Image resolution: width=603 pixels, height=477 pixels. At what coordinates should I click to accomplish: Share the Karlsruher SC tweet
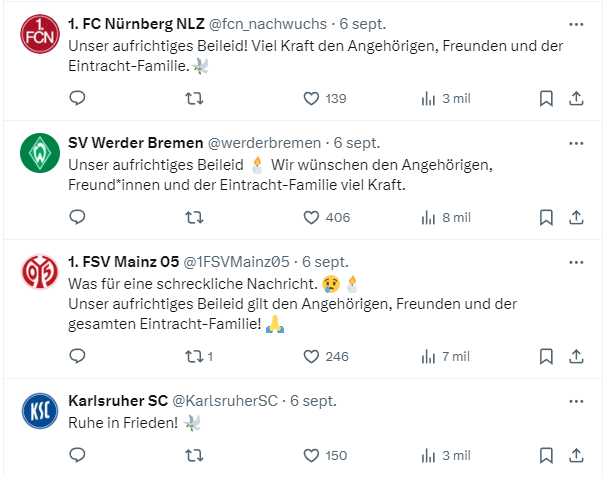pyautogui.click(x=576, y=455)
